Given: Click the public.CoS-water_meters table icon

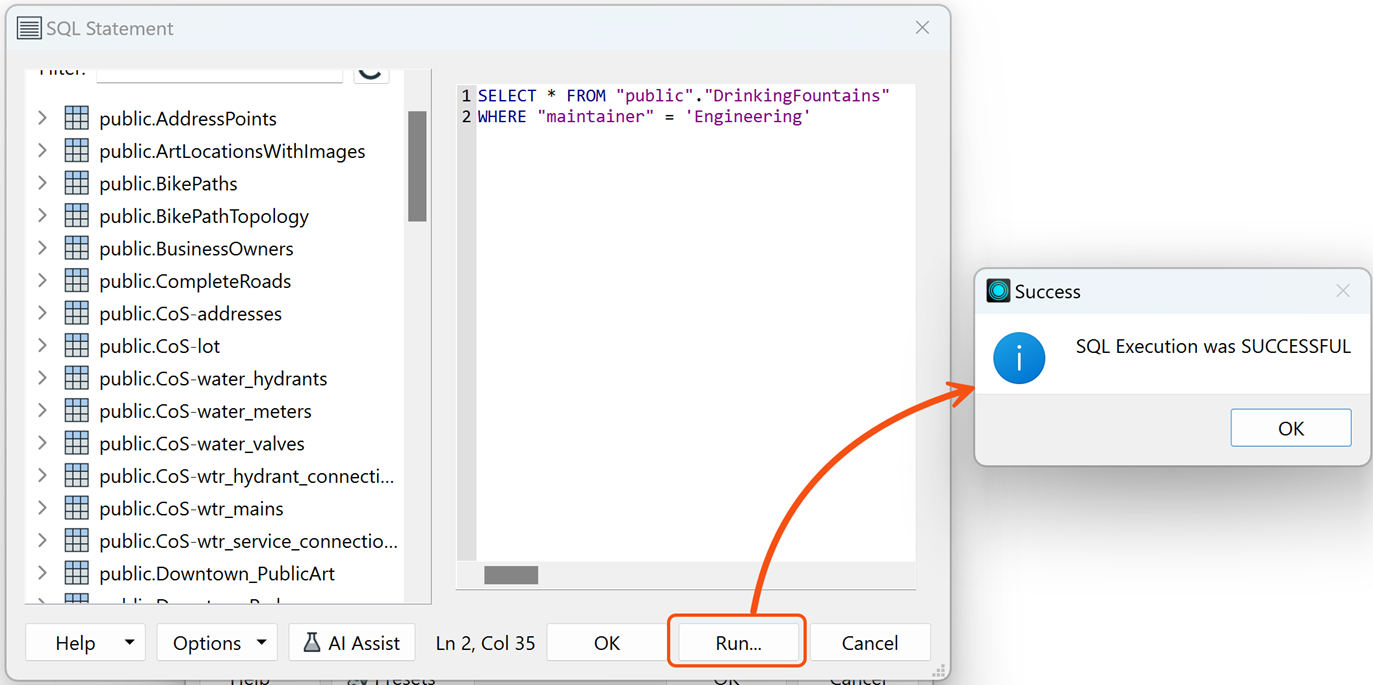Looking at the screenshot, I should click(77, 411).
